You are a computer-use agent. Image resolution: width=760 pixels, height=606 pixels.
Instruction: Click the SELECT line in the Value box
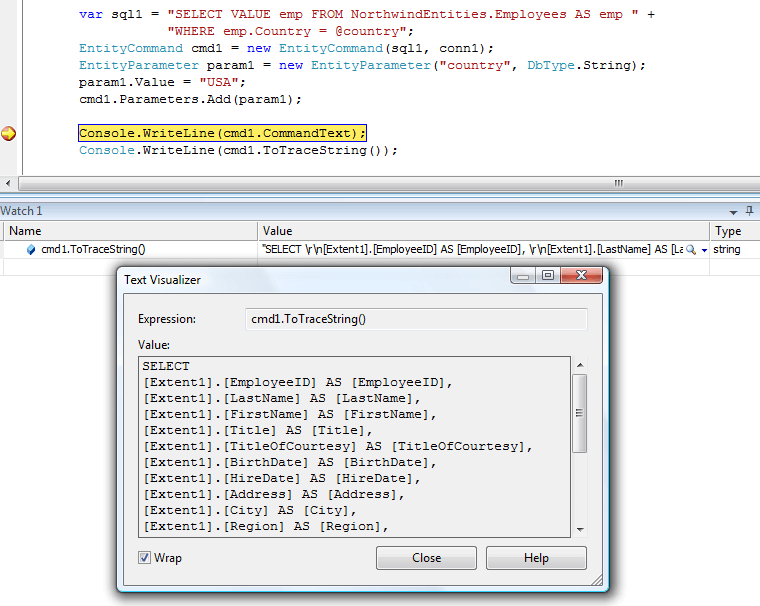(x=166, y=366)
